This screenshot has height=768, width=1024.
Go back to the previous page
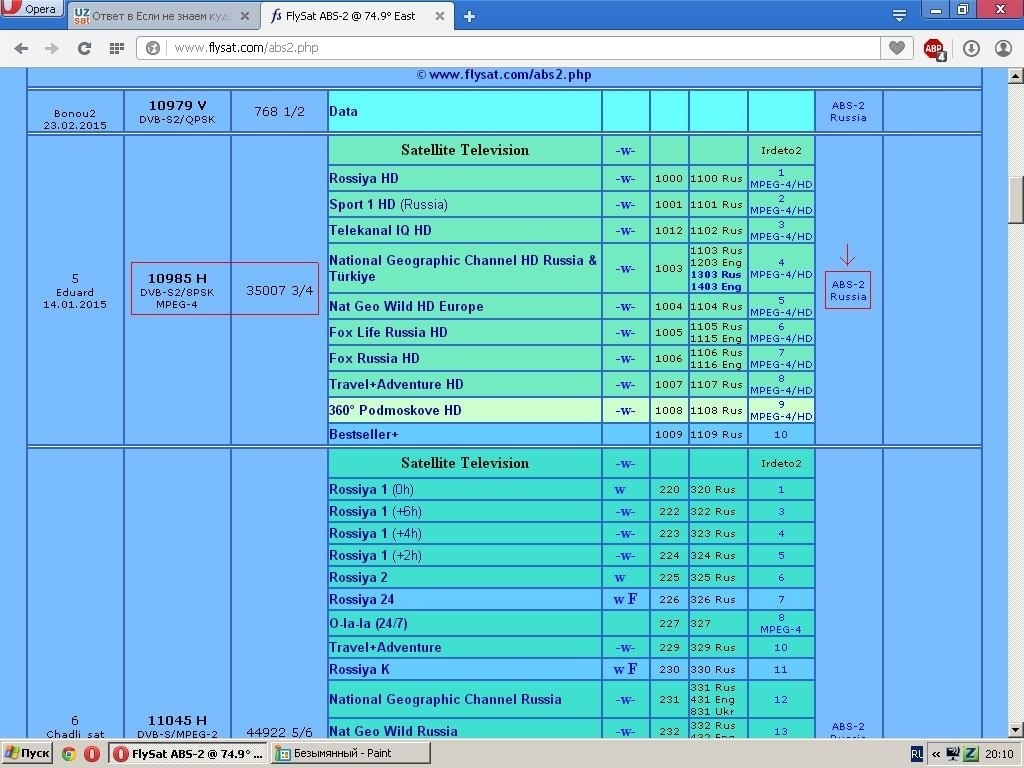(22, 48)
